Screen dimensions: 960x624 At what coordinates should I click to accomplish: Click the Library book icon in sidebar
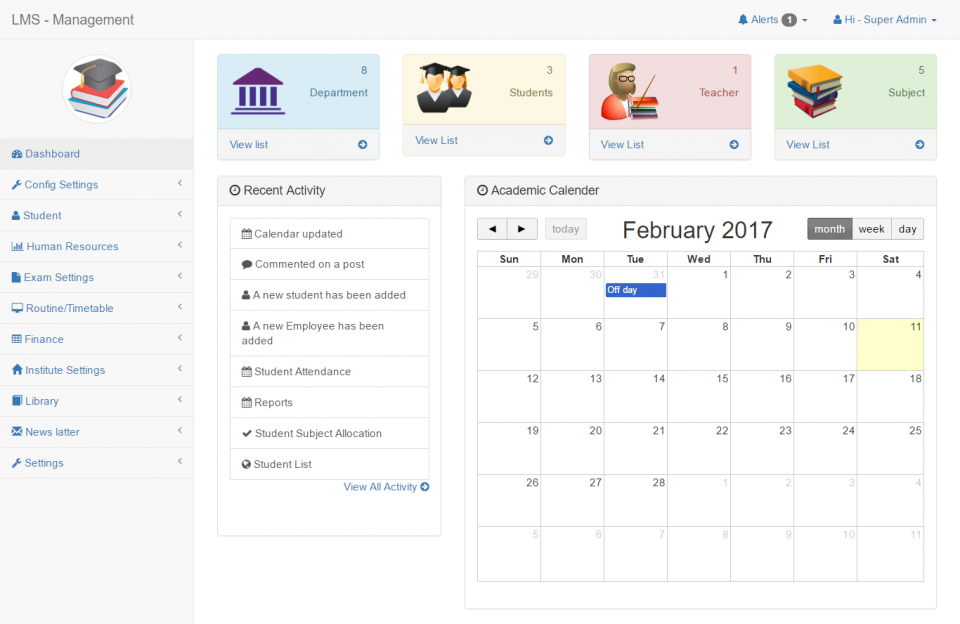[x=20, y=400]
